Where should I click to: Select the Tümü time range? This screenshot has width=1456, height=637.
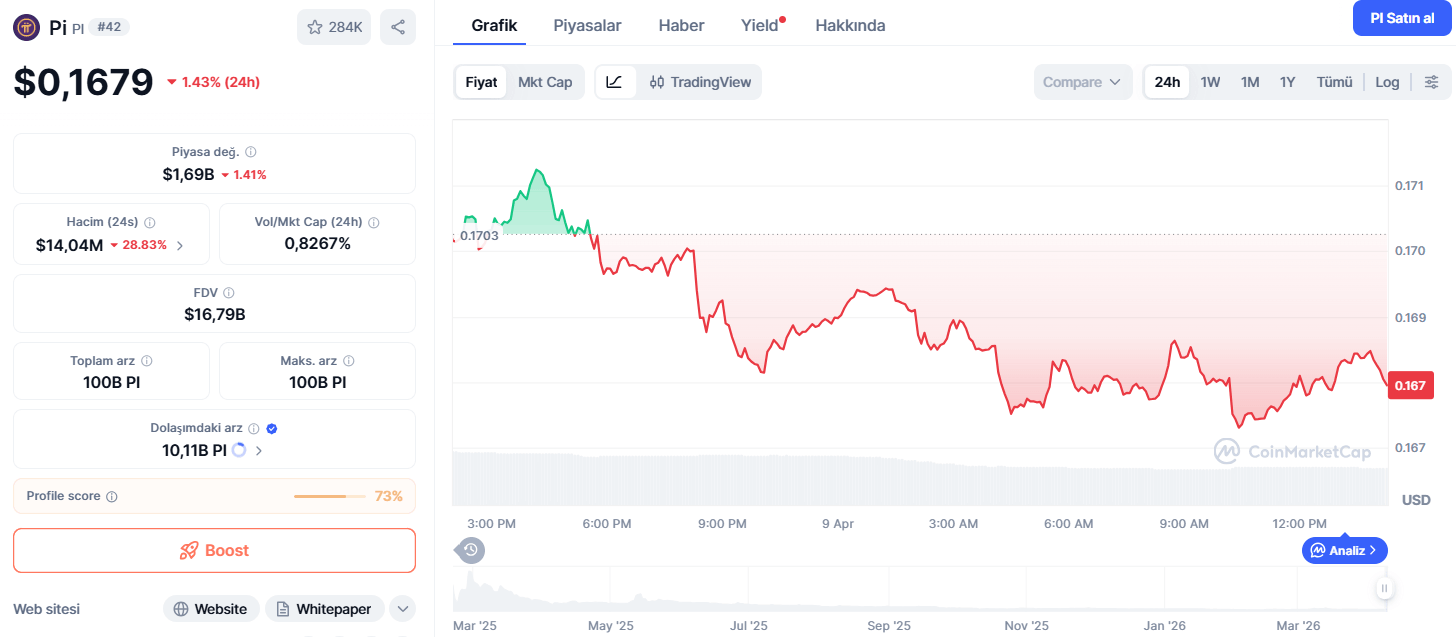coord(1334,82)
